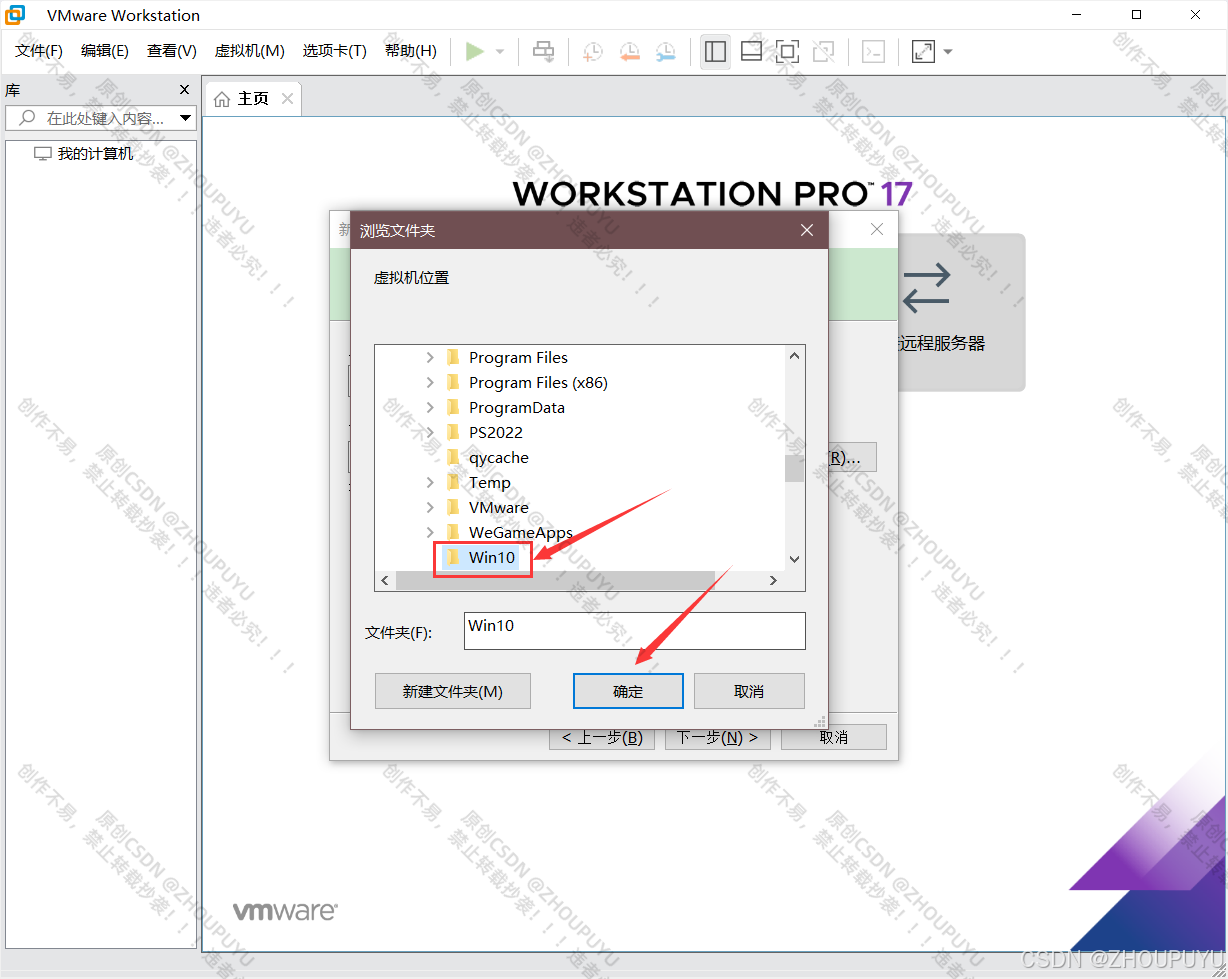Open the library search filter dropdown

click(186, 118)
